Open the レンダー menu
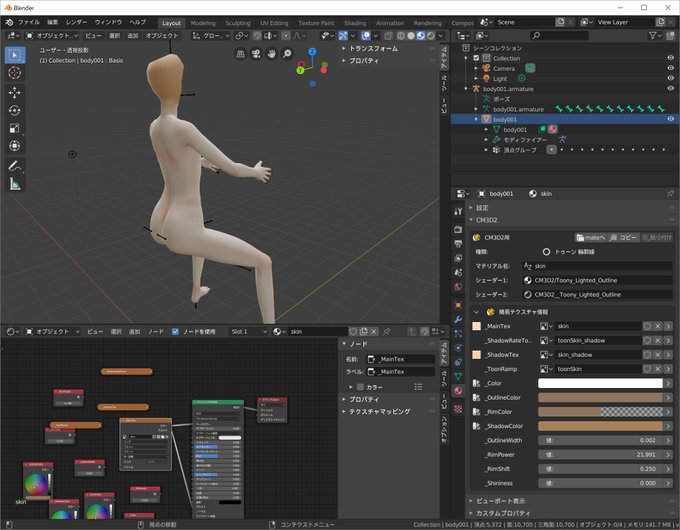The width and height of the screenshot is (680, 530). [x=76, y=22]
